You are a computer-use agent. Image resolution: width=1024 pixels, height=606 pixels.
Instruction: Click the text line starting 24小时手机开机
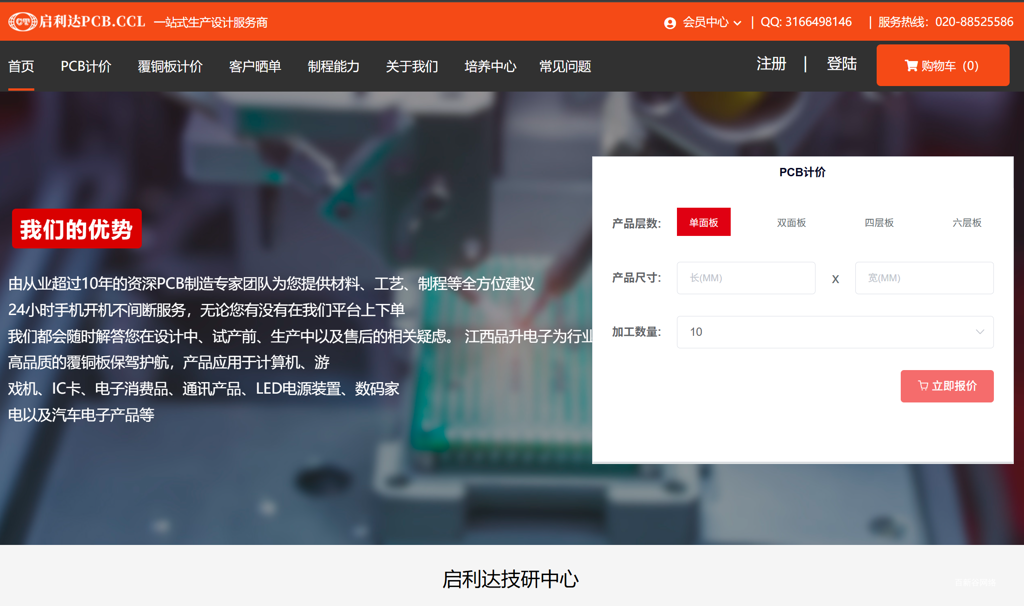pos(206,310)
